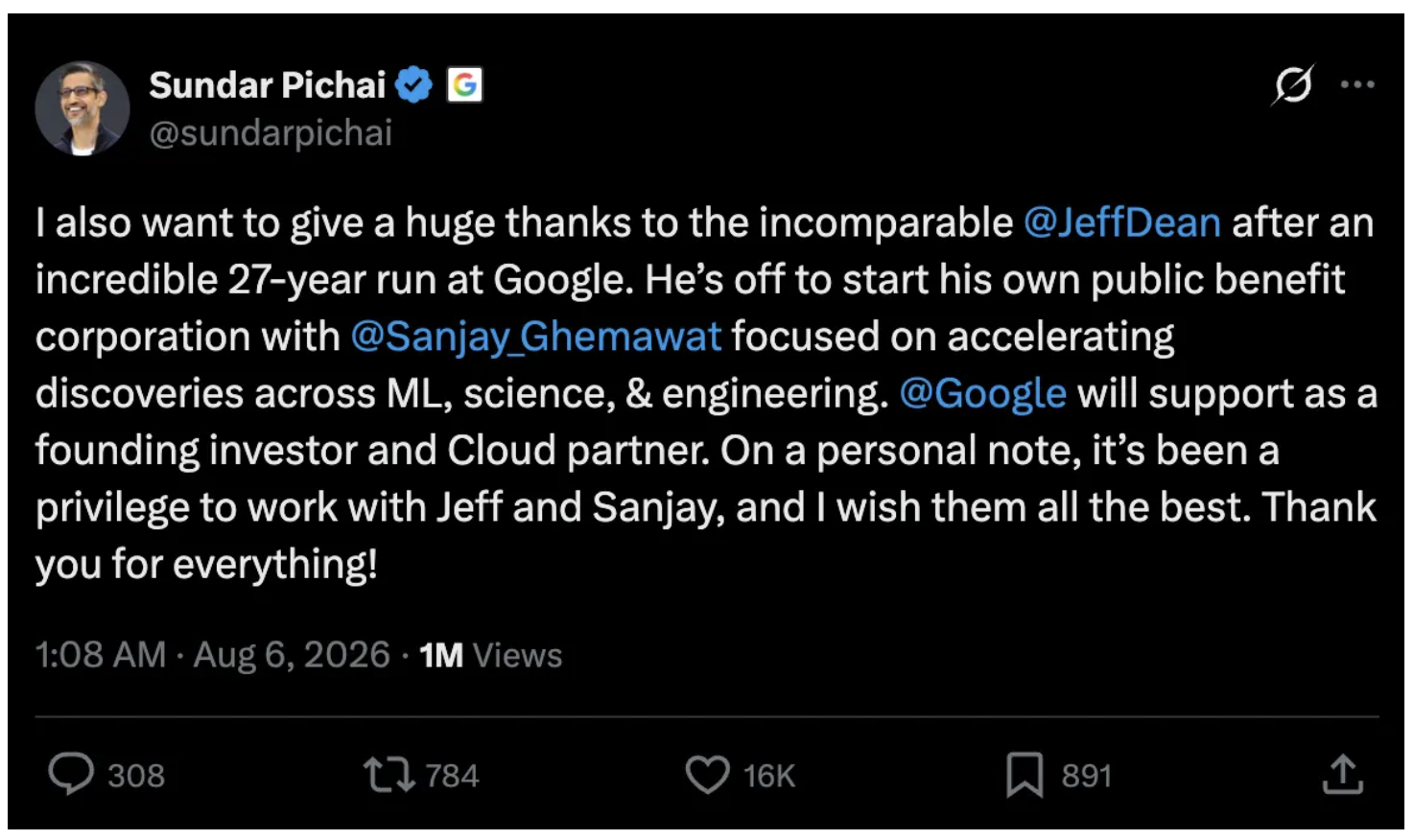This screenshot has width=1414, height=840.
Task: Open the @Sanjay_Ghemawat mention link
Action: (536, 337)
